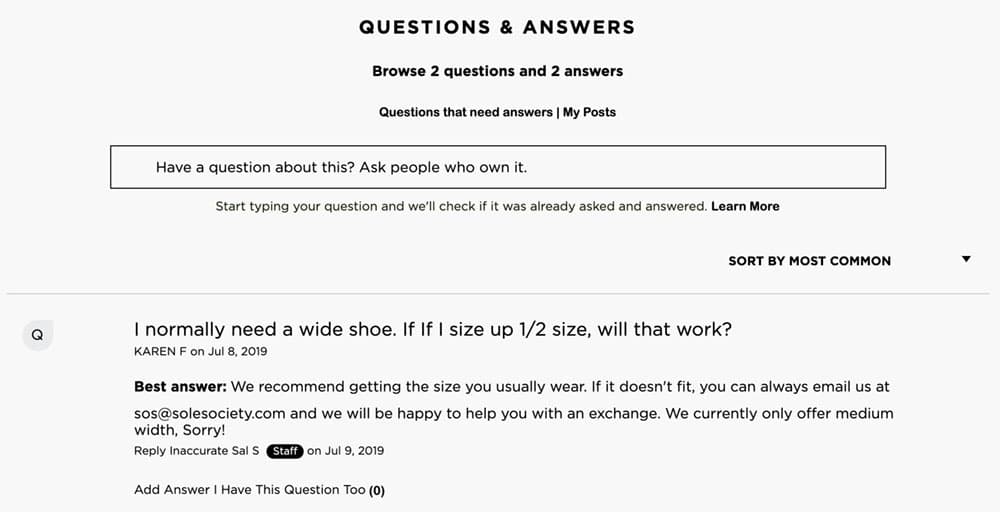The width and height of the screenshot is (1000, 512).
Task: Open the Sort By Most Common menu
Action: 809,261
